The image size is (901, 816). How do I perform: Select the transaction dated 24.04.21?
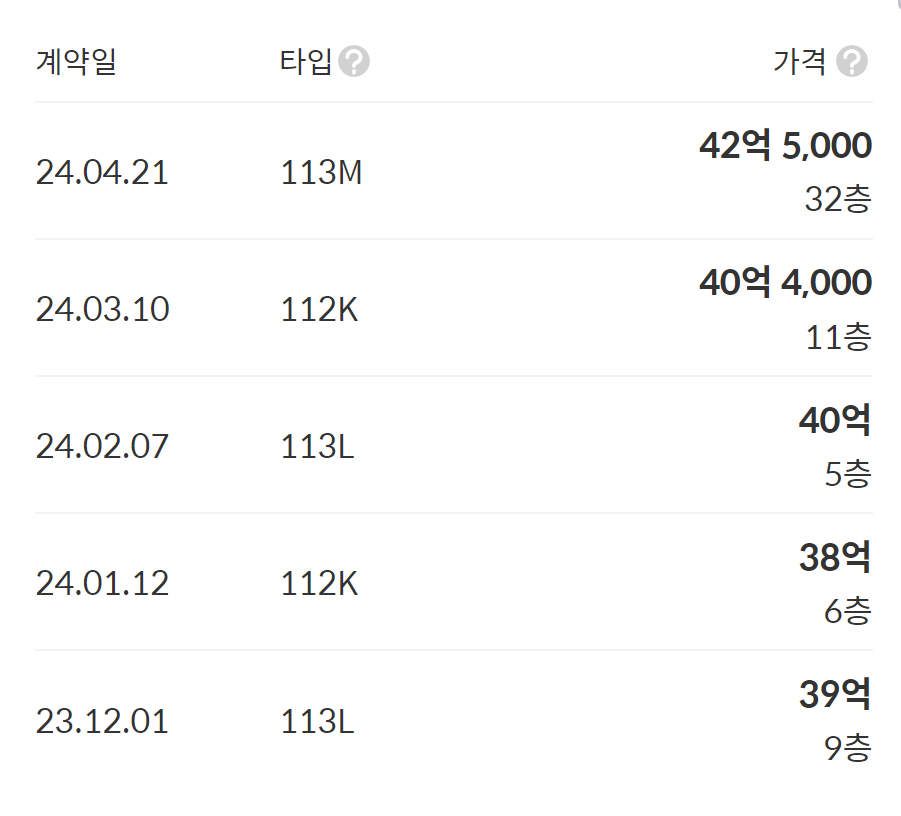pyautogui.click(x=101, y=172)
